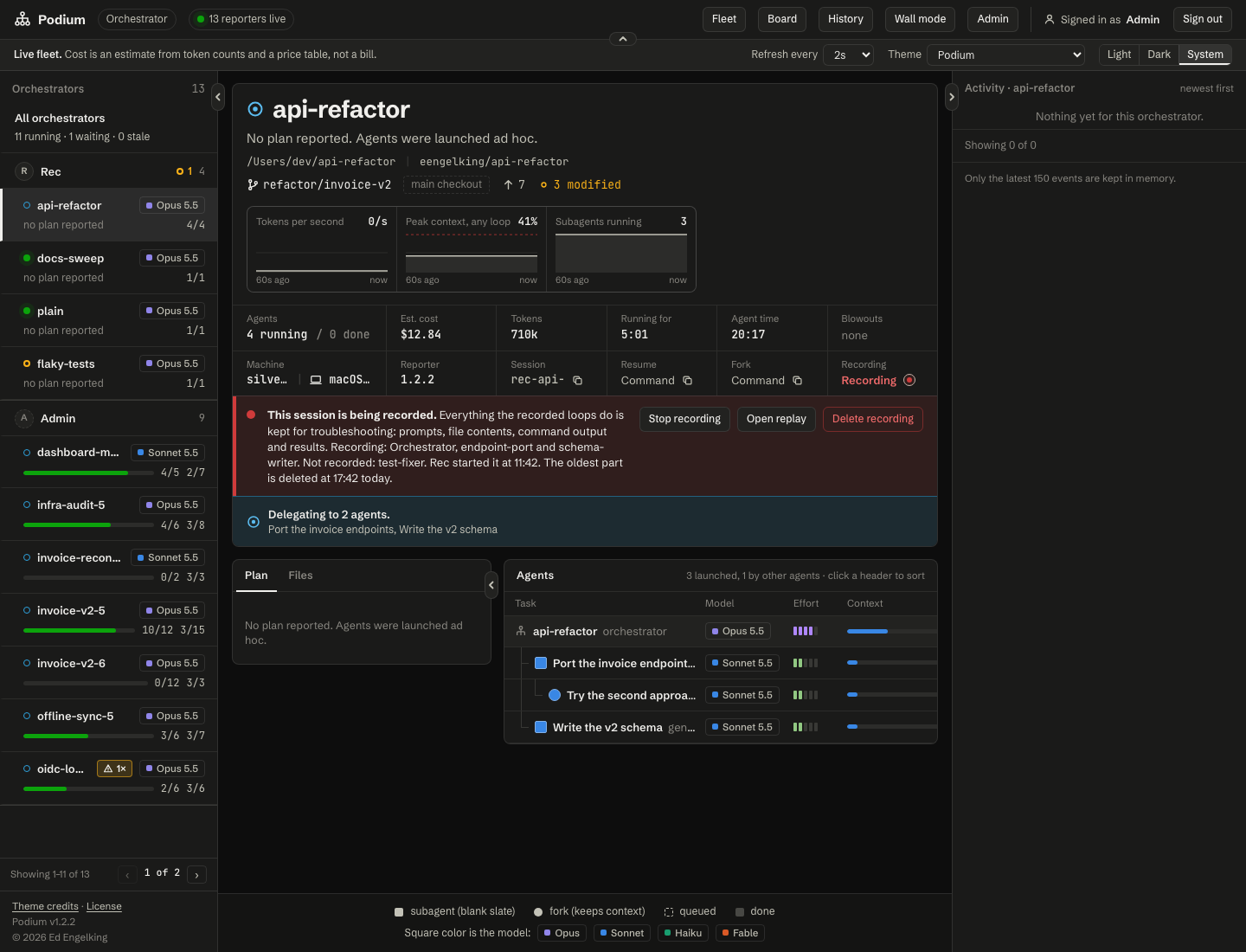Click the infra-audit-5 progress bar
1246x952 pixels.
pyautogui.click(x=88, y=525)
